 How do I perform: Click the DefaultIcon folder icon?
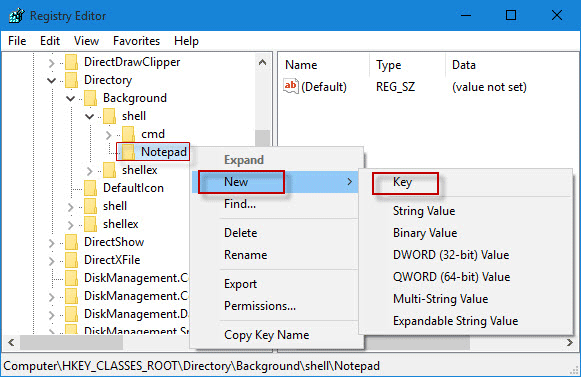coord(90,188)
